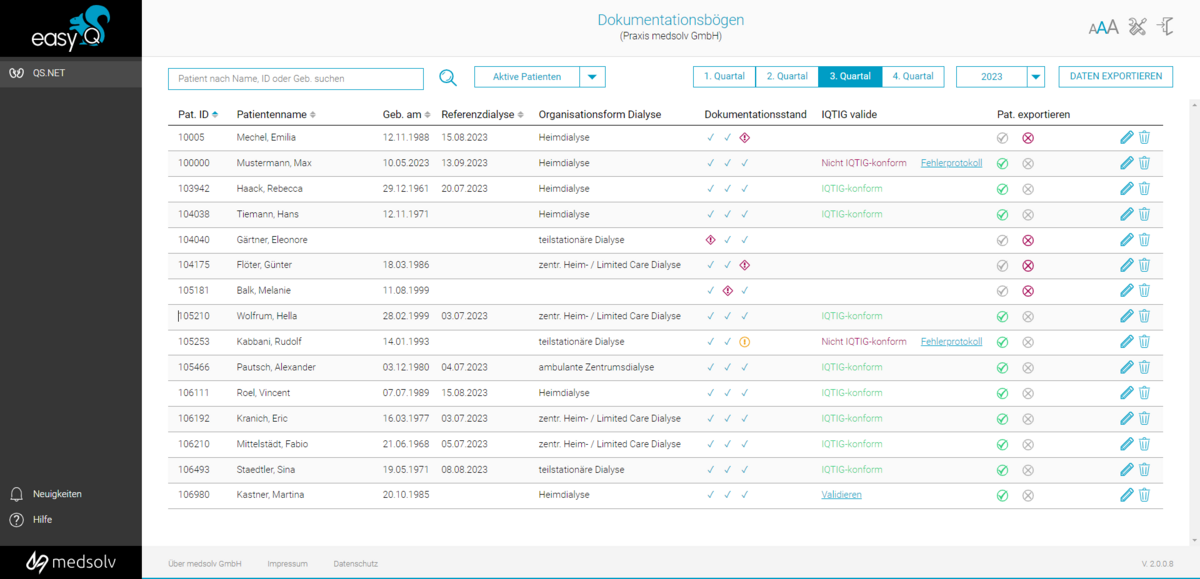Viewport: 1200px width, 579px height.
Task: Click the patient search input field
Action: pyautogui.click(x=296, y=78)
